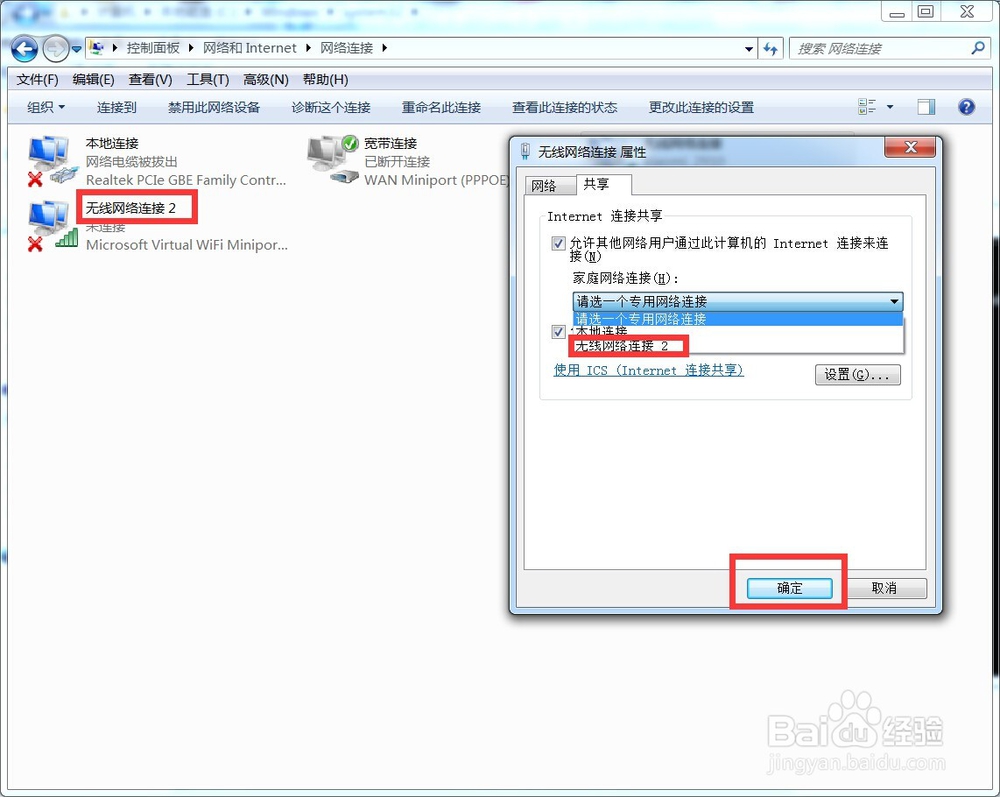Screen dimensions: 1000x797
Task: Toggle the second checkbox behind dropdown list
Action: tap(558, 332)
